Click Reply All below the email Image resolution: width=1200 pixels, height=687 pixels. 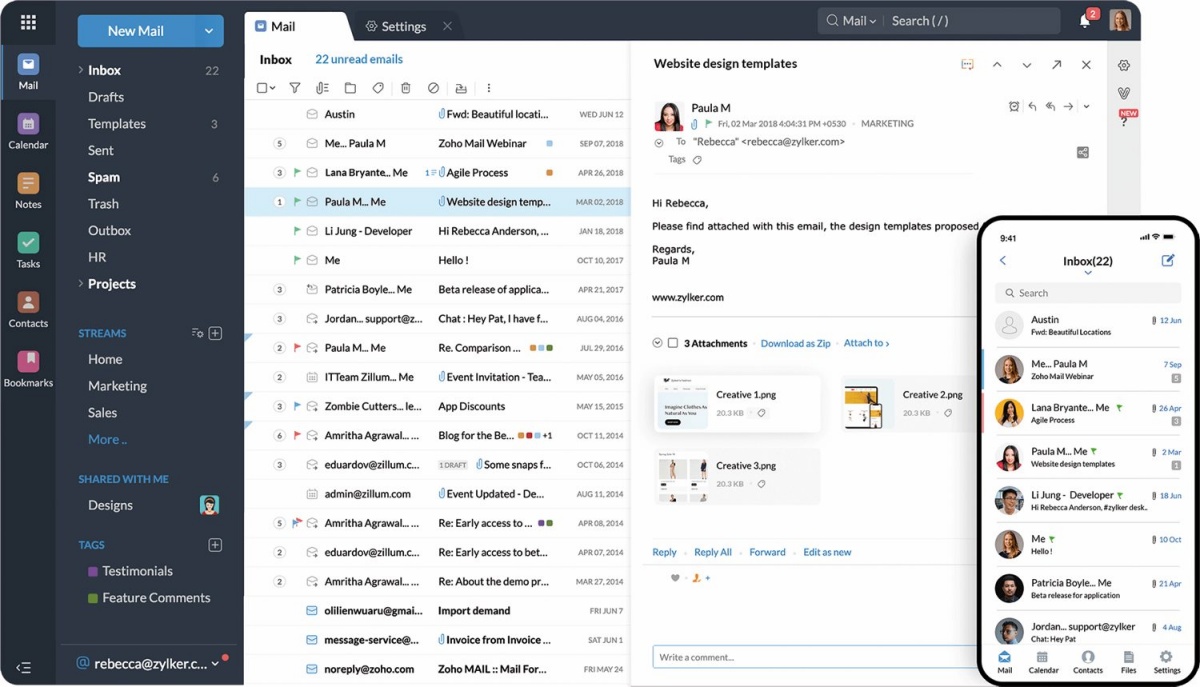click(x=713, y=552)
